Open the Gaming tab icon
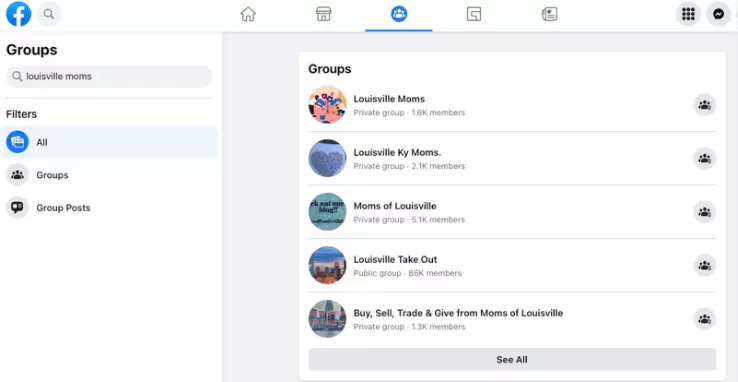738x382 pixels. pos(474,15)
